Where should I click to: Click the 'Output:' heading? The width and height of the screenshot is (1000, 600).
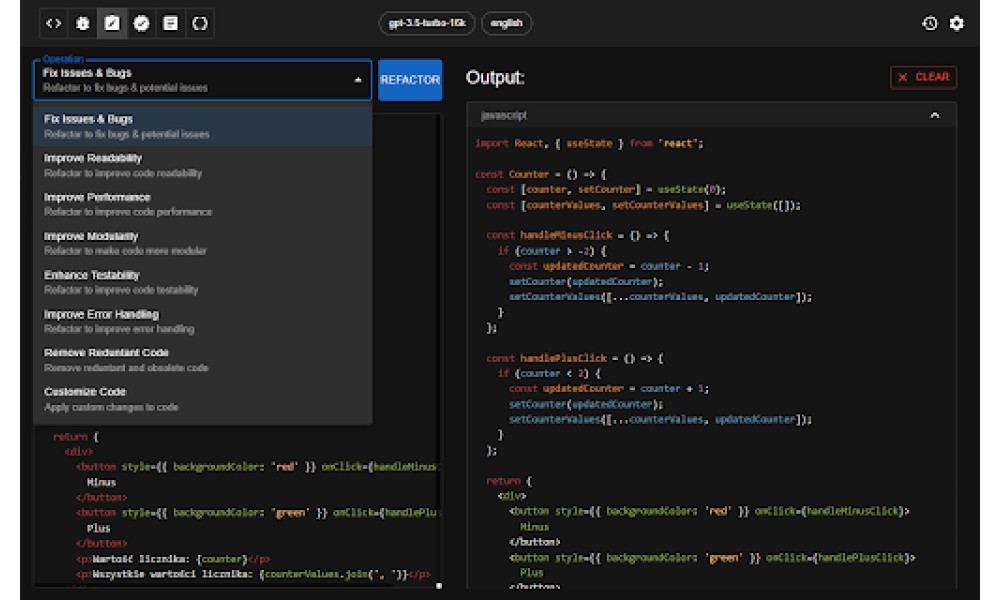click(x=495, y=78)
